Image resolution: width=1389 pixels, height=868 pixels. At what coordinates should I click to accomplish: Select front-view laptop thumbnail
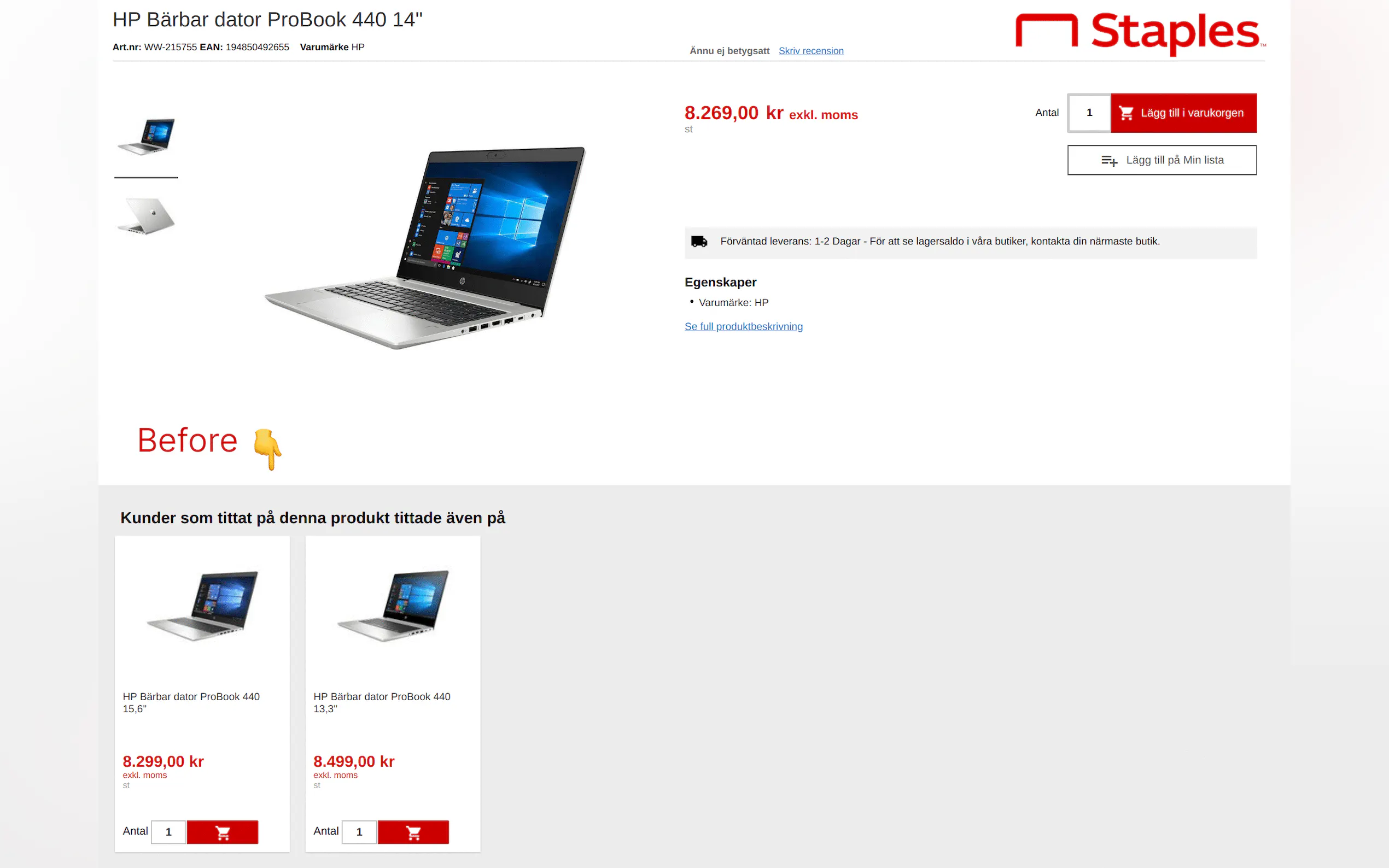point(146,137)
